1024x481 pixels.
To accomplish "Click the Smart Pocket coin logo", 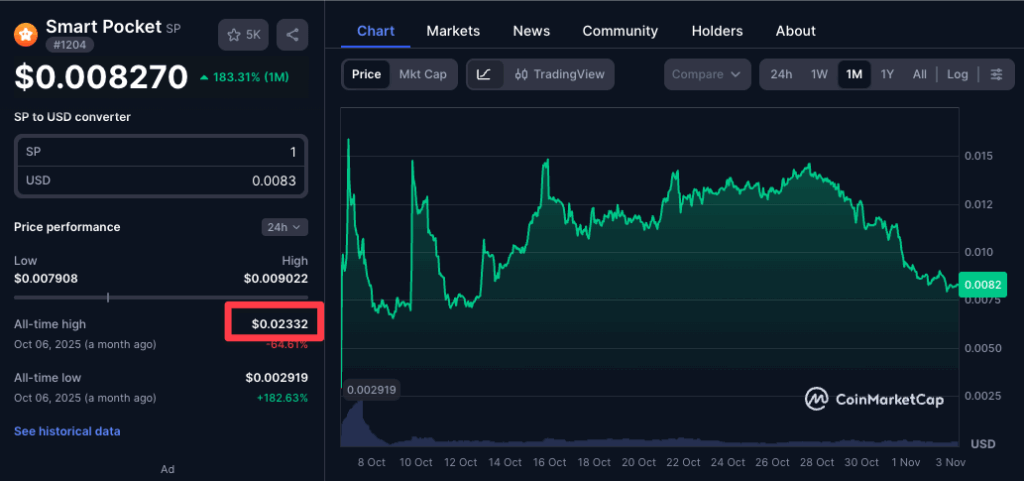I will tap(25, 35).
